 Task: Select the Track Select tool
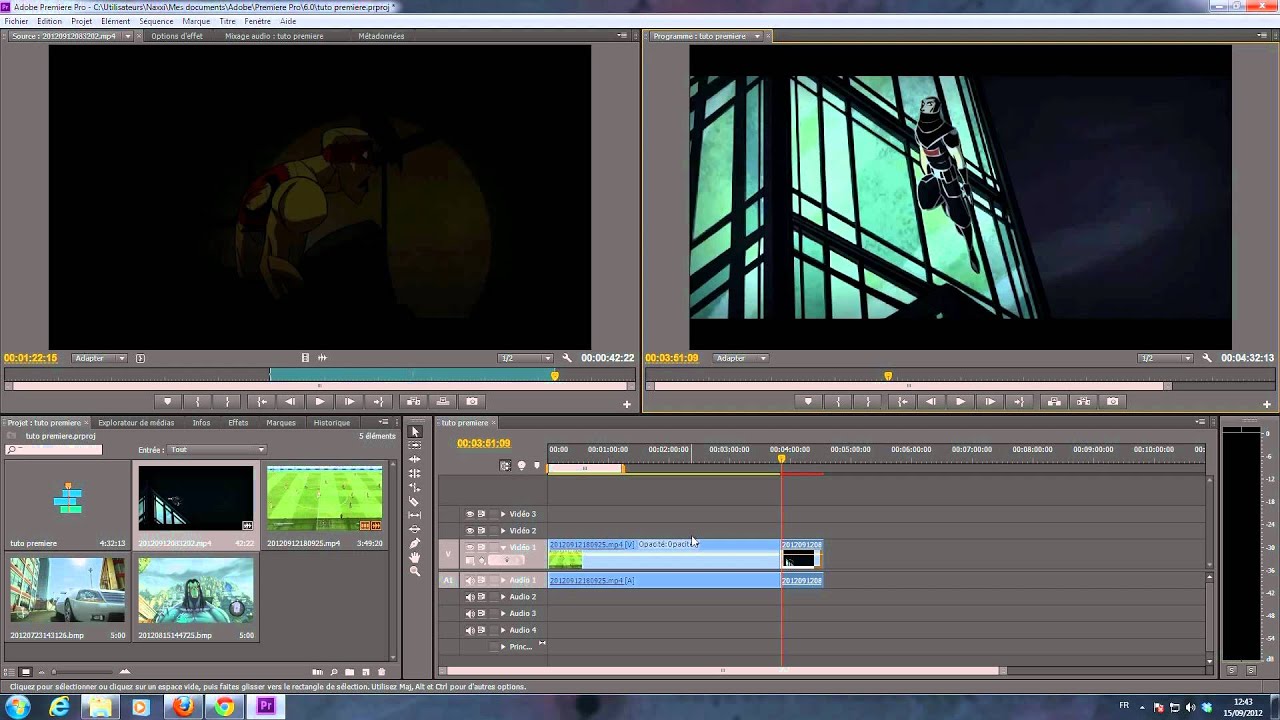tap(415, 445)
